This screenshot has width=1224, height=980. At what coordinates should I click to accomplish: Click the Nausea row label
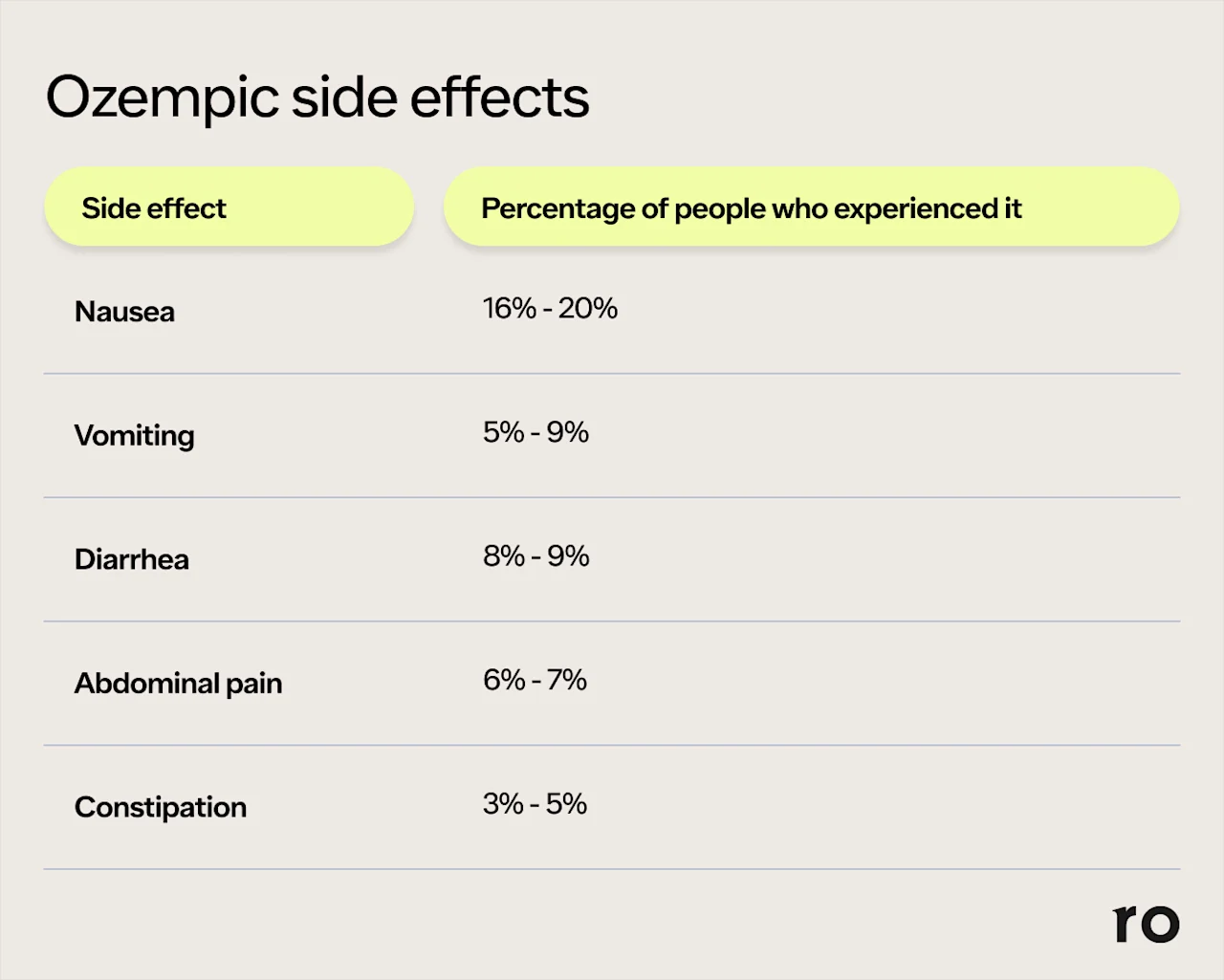click(124, 312)
